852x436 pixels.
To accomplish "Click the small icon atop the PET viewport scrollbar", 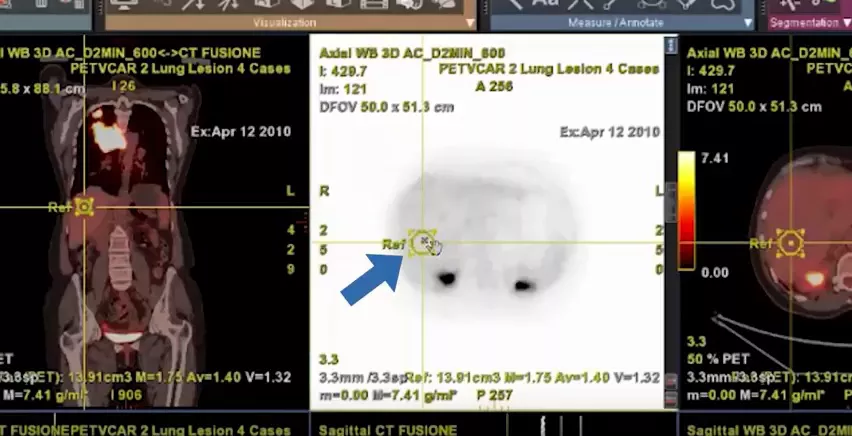I will (x=671, y=45).
